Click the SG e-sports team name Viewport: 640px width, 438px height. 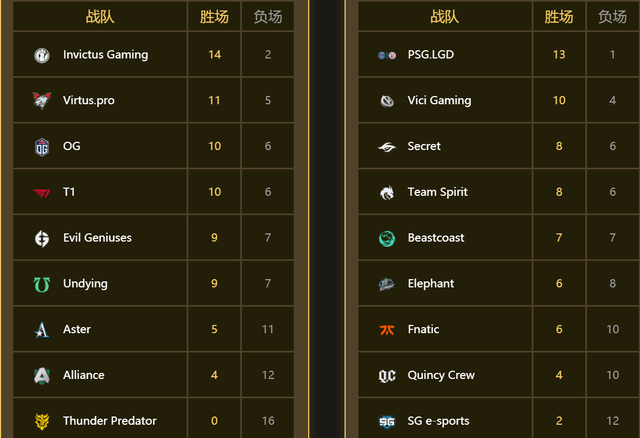coord(438,421)
